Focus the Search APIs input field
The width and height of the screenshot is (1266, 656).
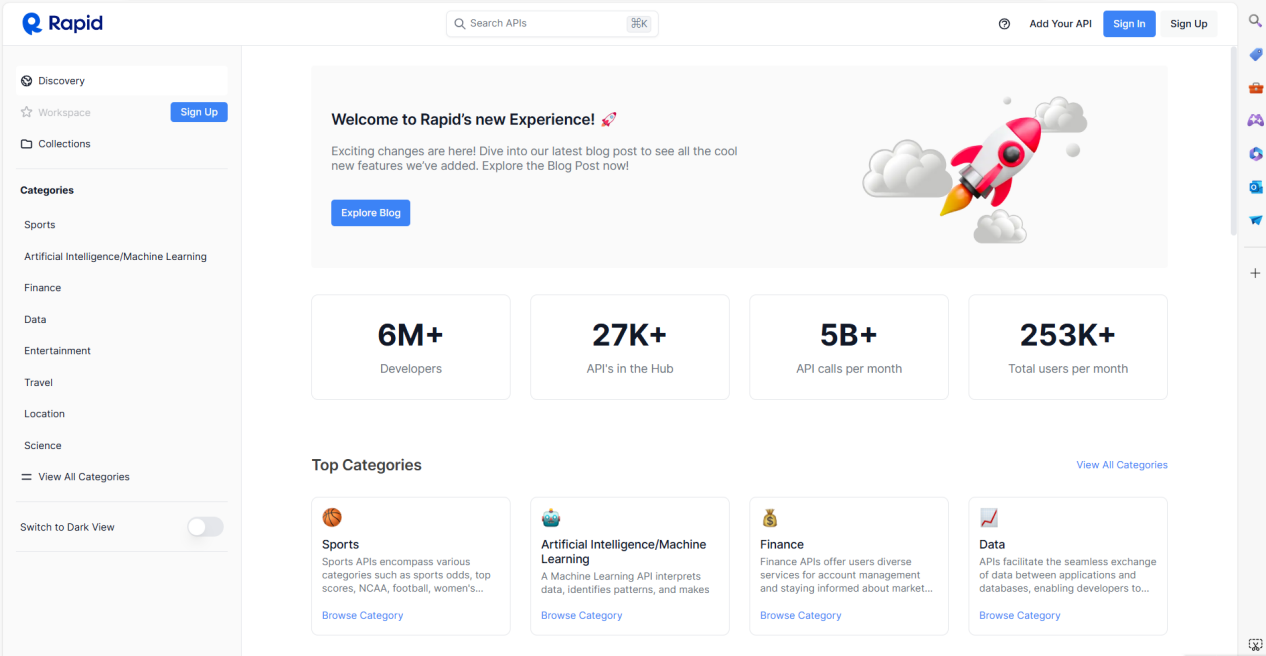tap(552, 23)
